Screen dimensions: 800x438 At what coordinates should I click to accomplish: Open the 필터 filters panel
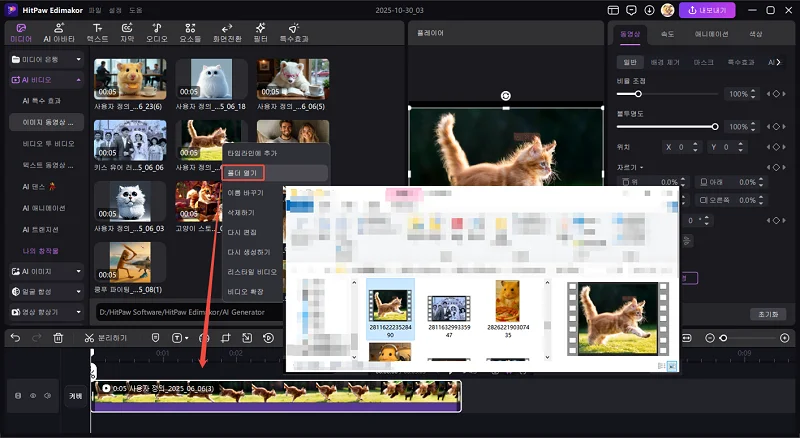click(260, 32)
